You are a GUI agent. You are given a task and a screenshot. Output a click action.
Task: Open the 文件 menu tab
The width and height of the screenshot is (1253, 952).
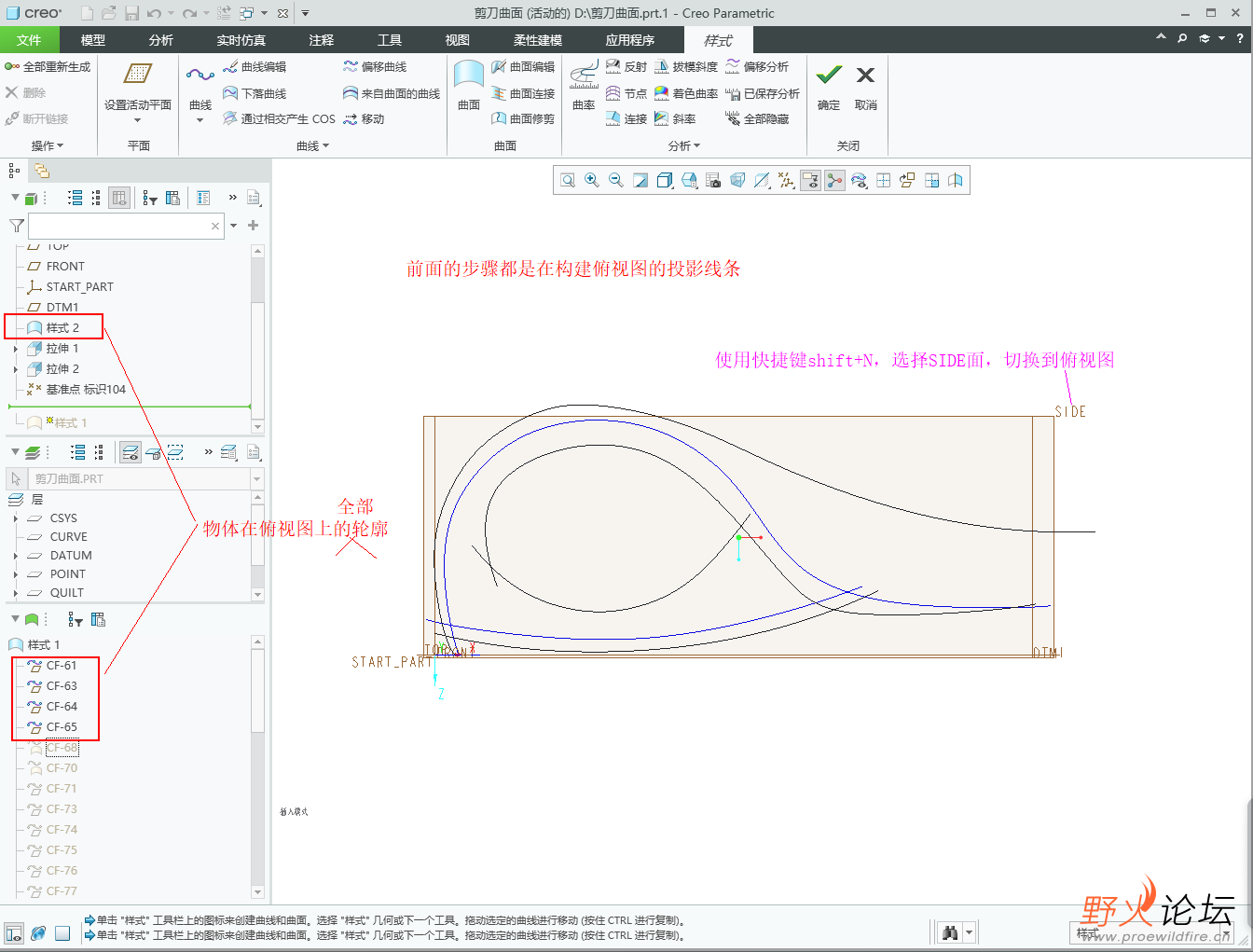pyautogui.click(x=29, y=40)
